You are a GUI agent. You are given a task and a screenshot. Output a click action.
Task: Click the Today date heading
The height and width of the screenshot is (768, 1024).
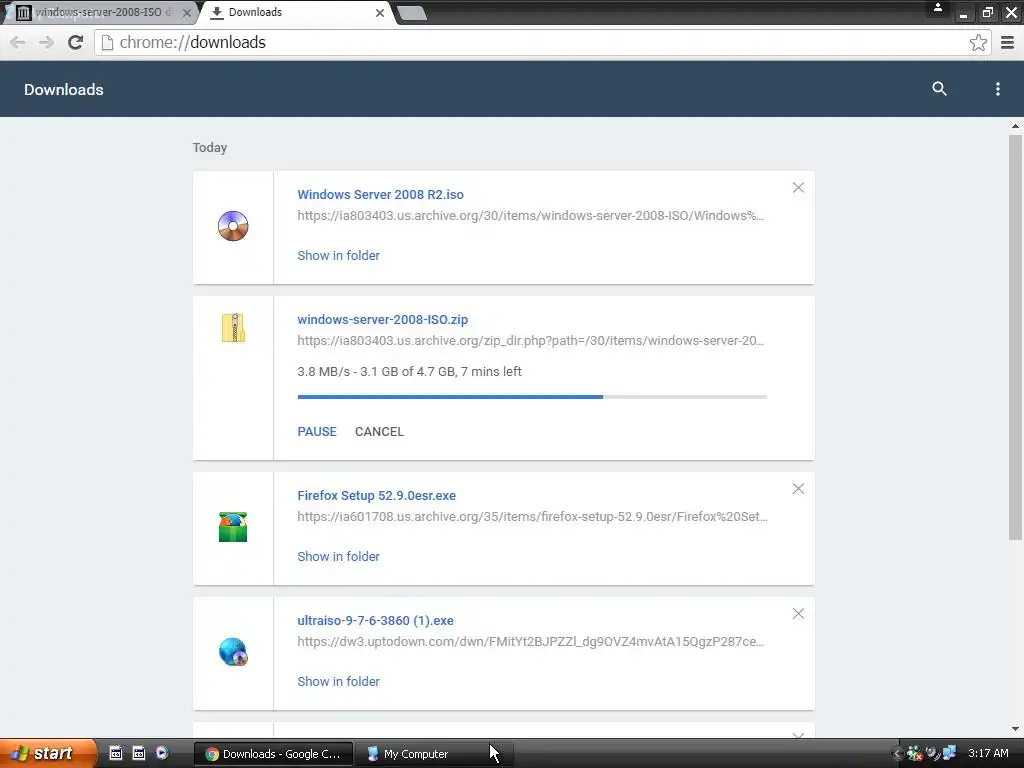[210, 148]
